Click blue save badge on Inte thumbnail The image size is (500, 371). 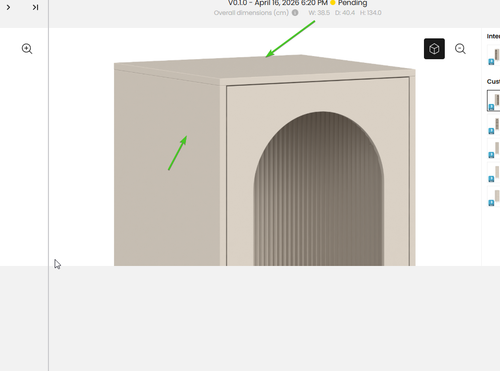coord(491,62)
